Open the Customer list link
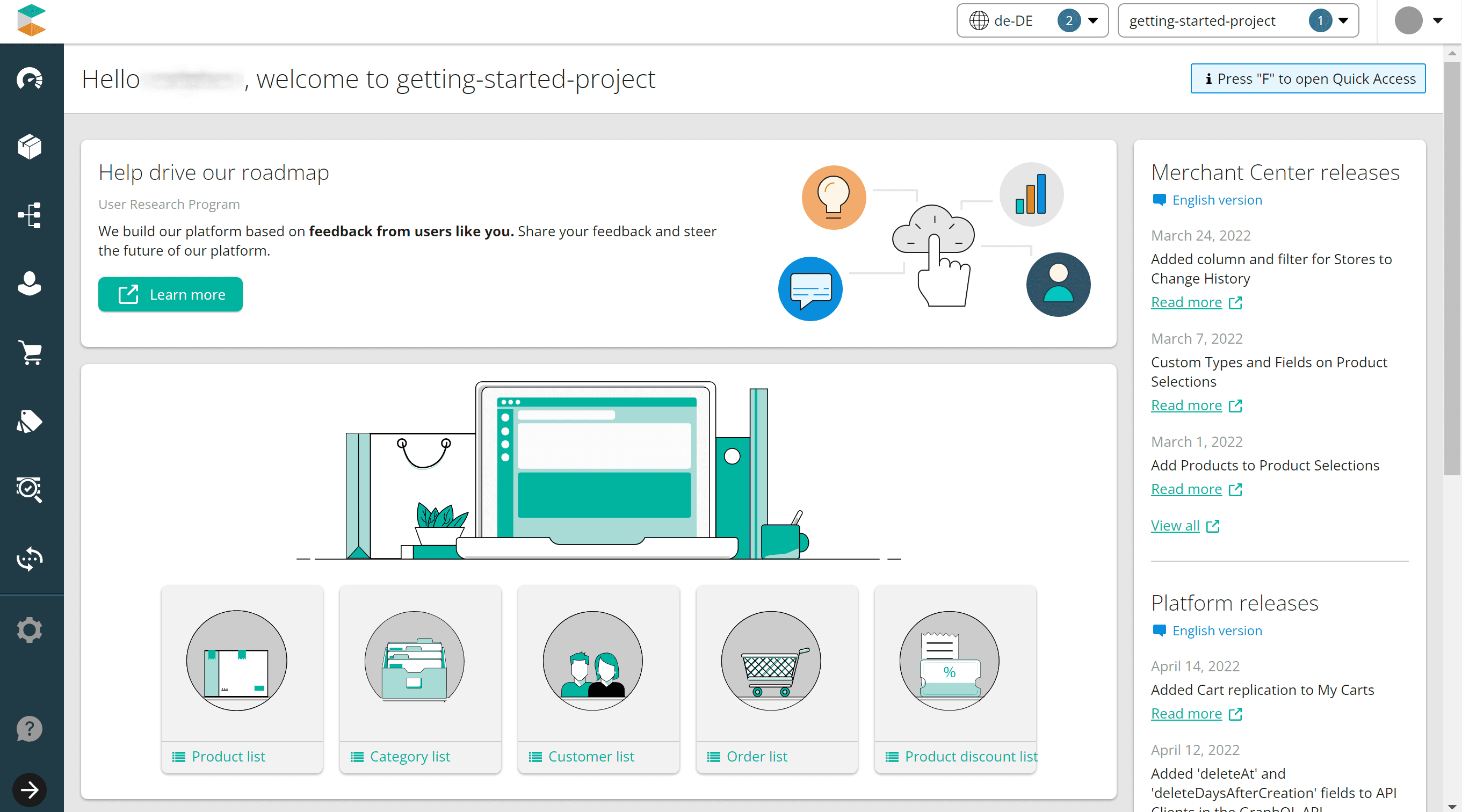This screenshot has width=1462, height=812. pos(590,756)
